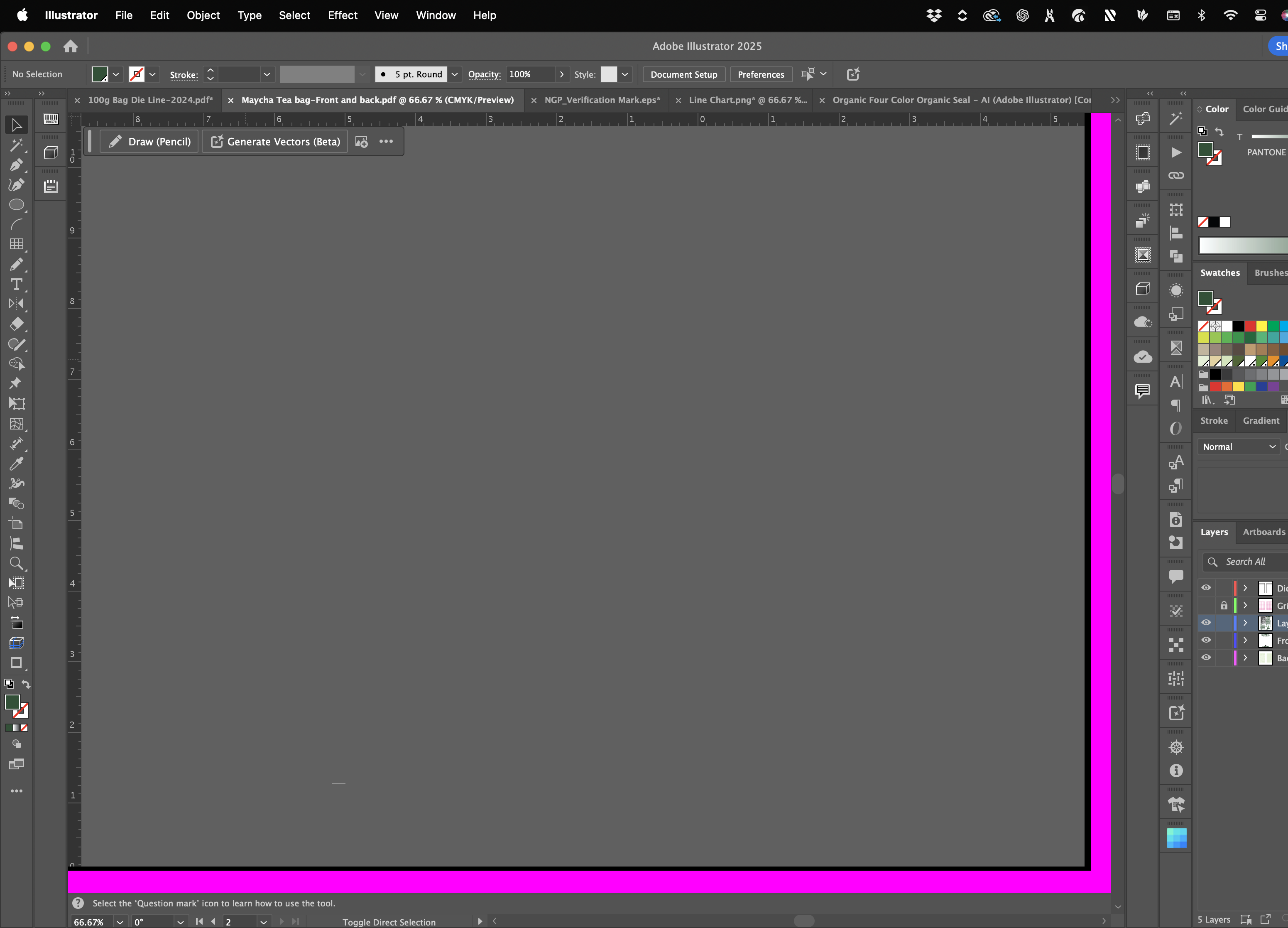Open Document Setup
Viewport: 1288px width, 928px height.
683,74
